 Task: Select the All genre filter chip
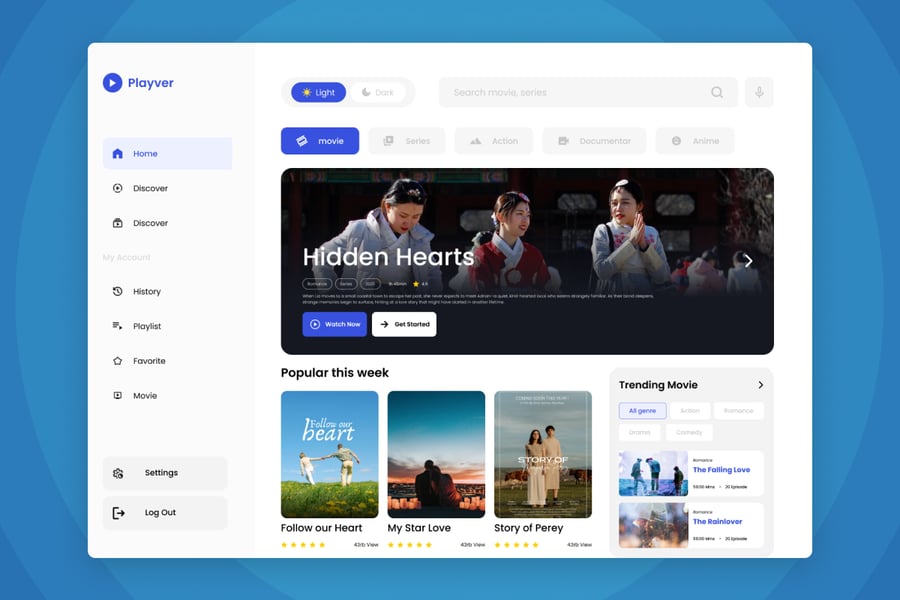[x=642, y=411]
